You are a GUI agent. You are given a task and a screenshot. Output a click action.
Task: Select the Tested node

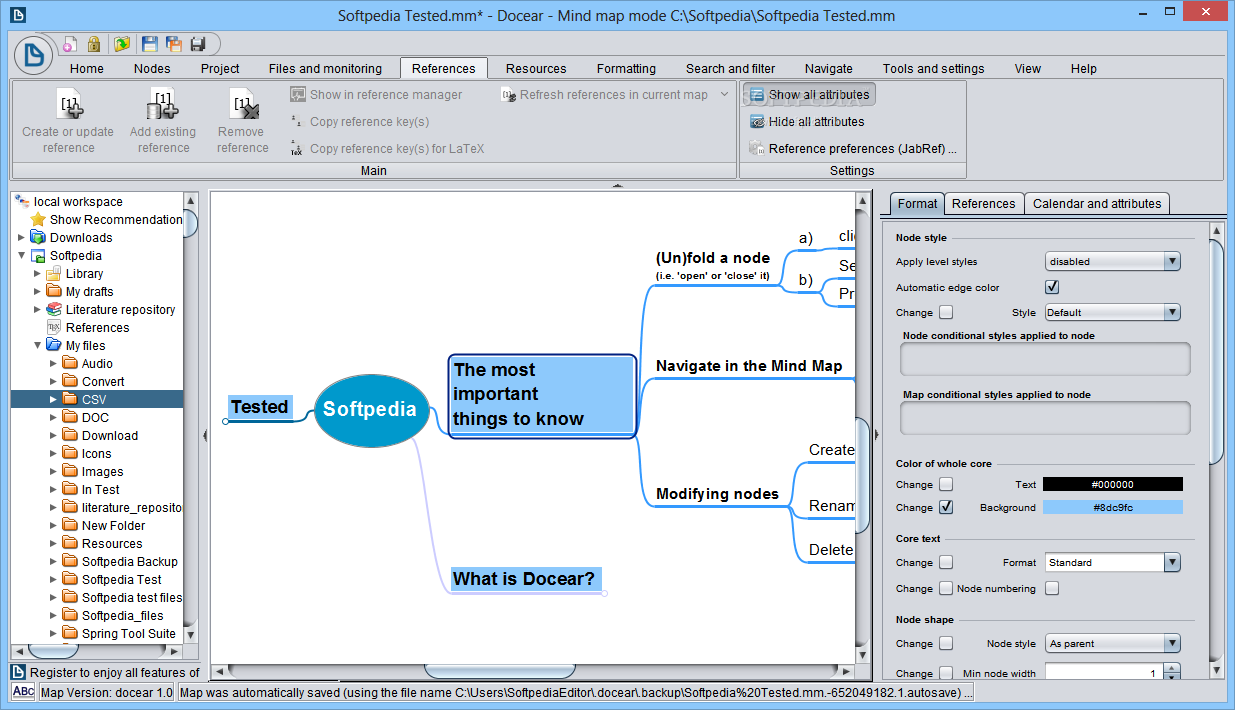coord(260,407)
